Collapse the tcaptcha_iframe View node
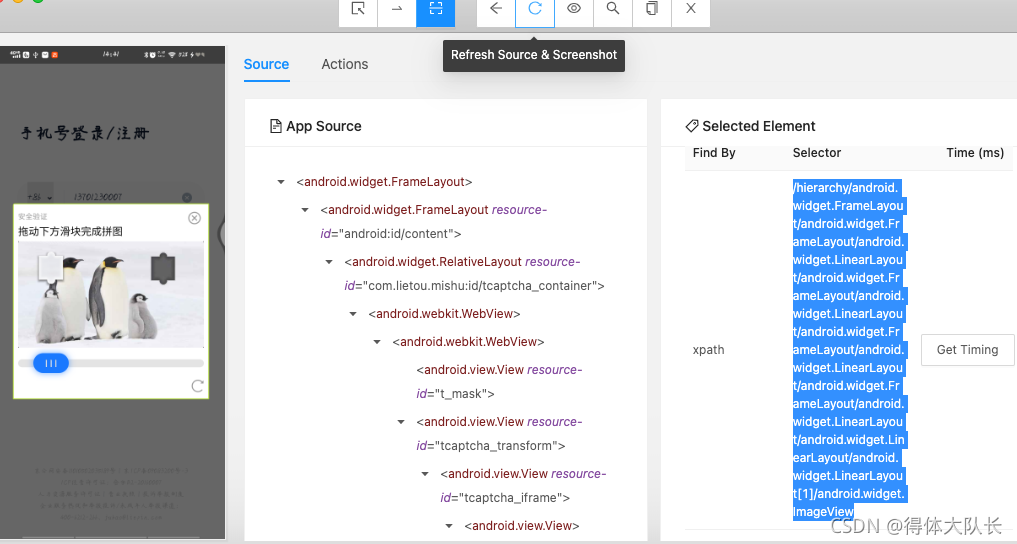The image size is (1017, 544). [x=425, y=474]
